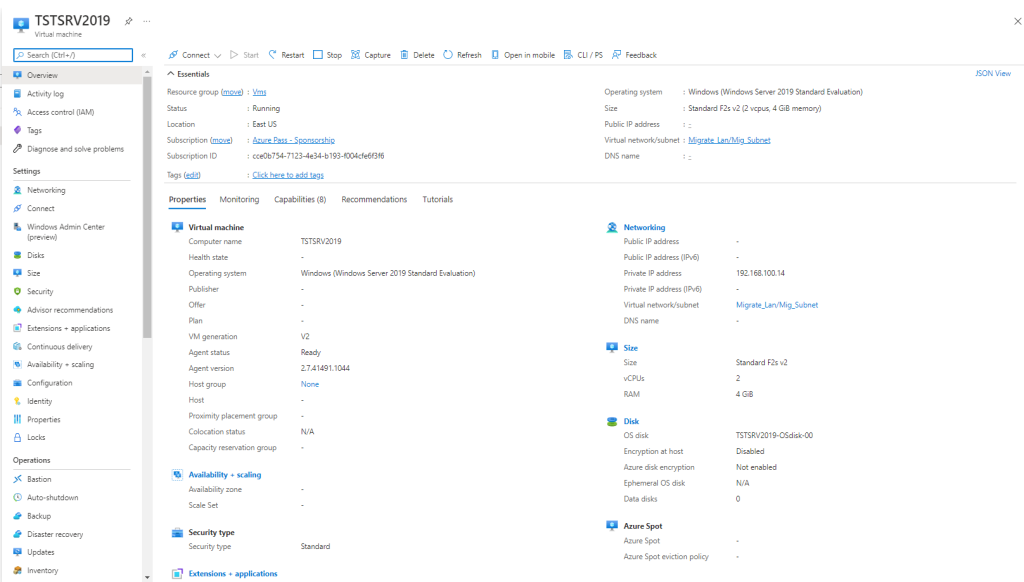
Task: Open the more options ellipsis near title
Action: tap(147, 21)
